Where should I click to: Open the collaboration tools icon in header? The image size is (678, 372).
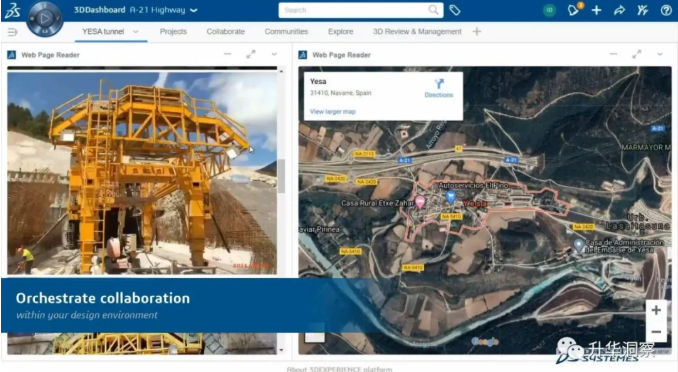[643, 10]
